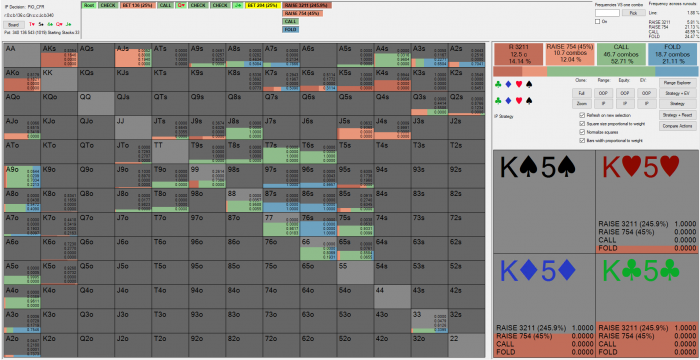Click the Compare Actions button

678,126
